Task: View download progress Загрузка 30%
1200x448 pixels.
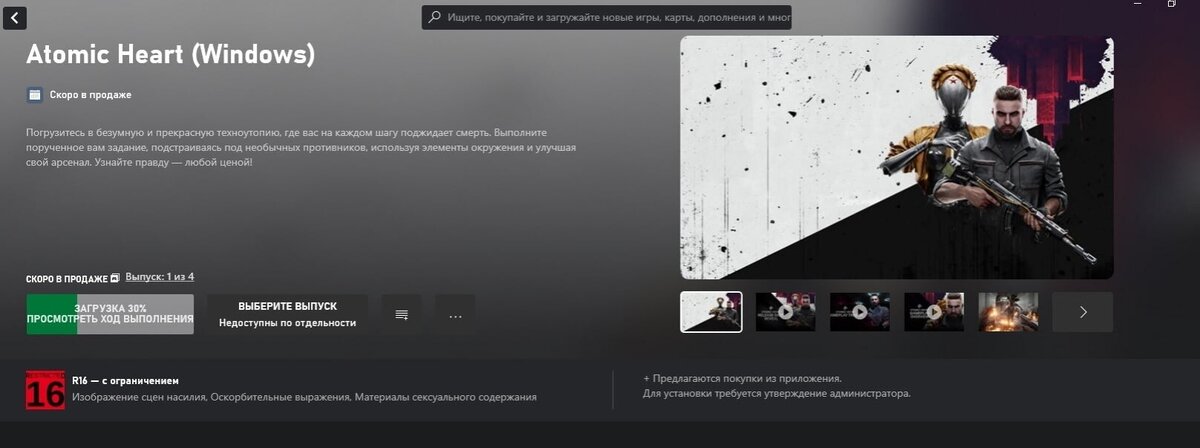Action: 110,314
